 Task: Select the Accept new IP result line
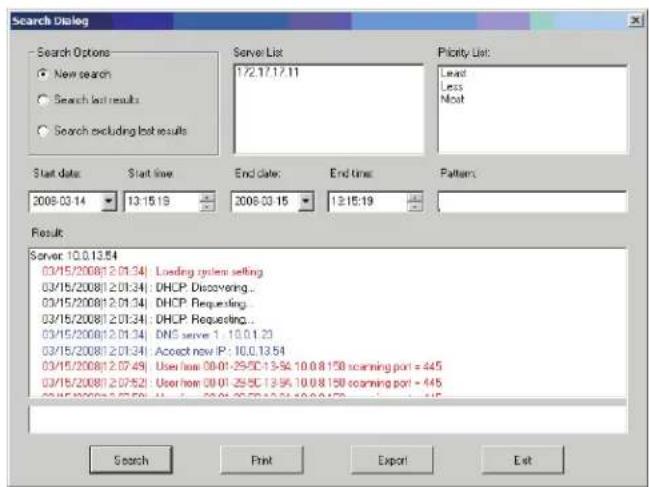(x=163, y=351)
